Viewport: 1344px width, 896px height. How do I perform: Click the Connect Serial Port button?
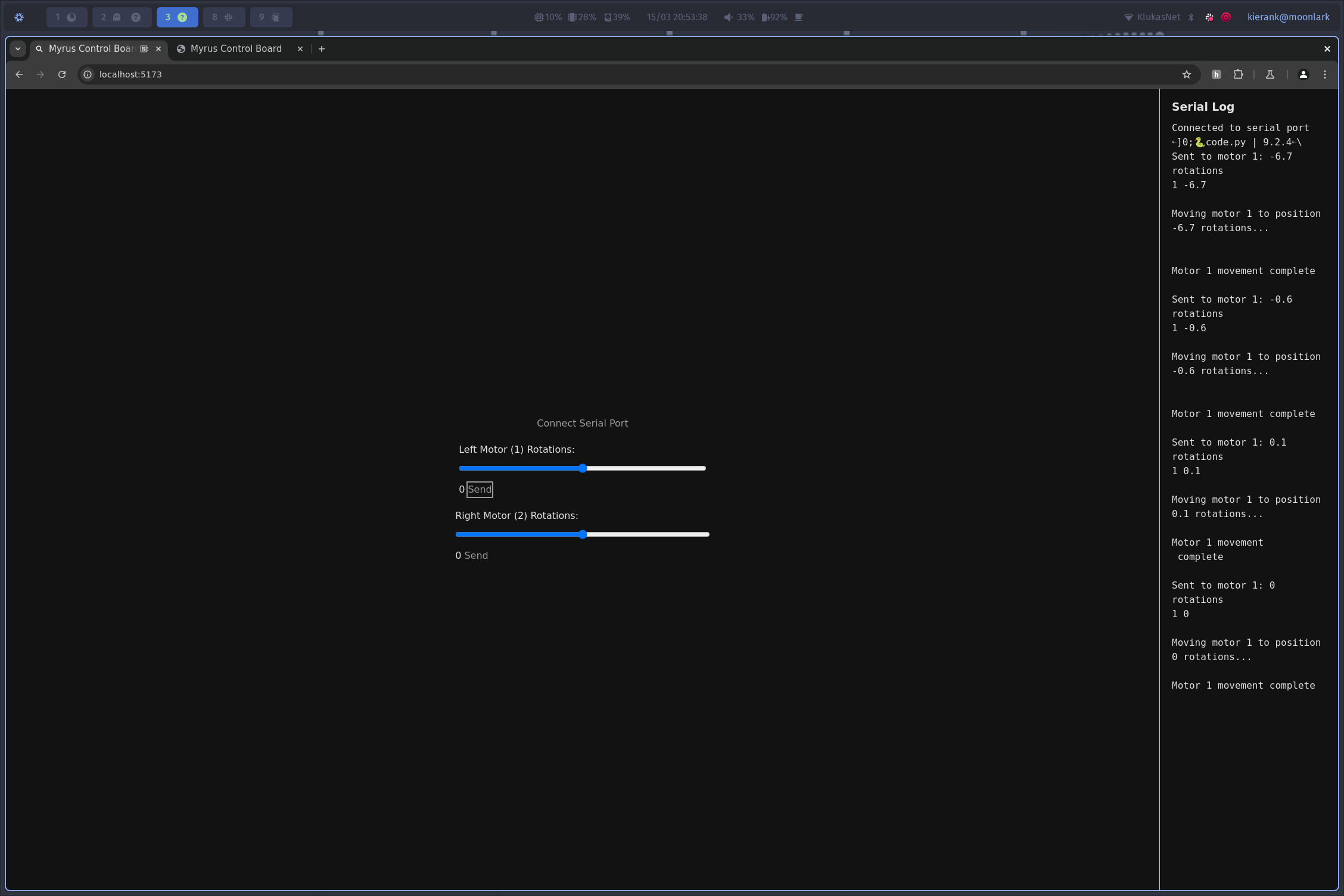point(582,423)
